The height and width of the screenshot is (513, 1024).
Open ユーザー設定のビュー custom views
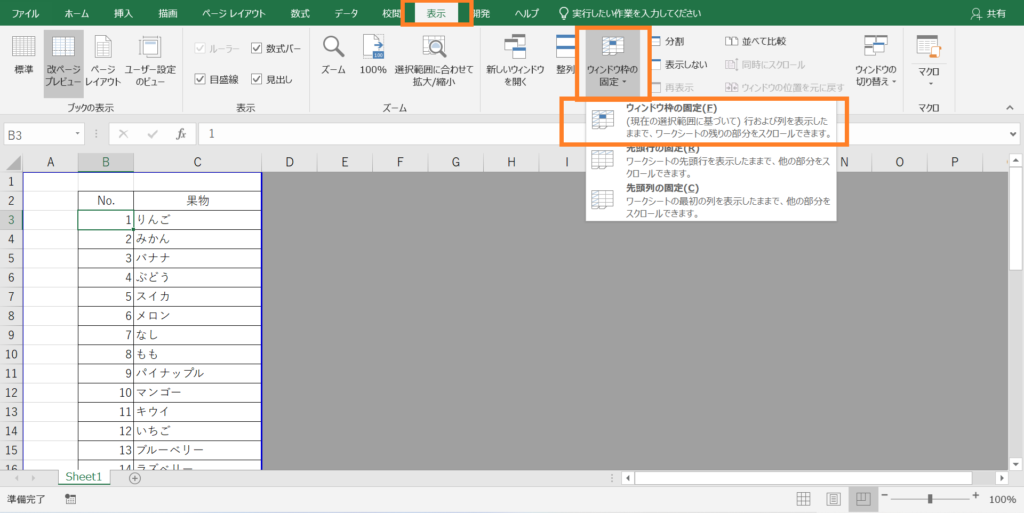(x=150, y=63)
